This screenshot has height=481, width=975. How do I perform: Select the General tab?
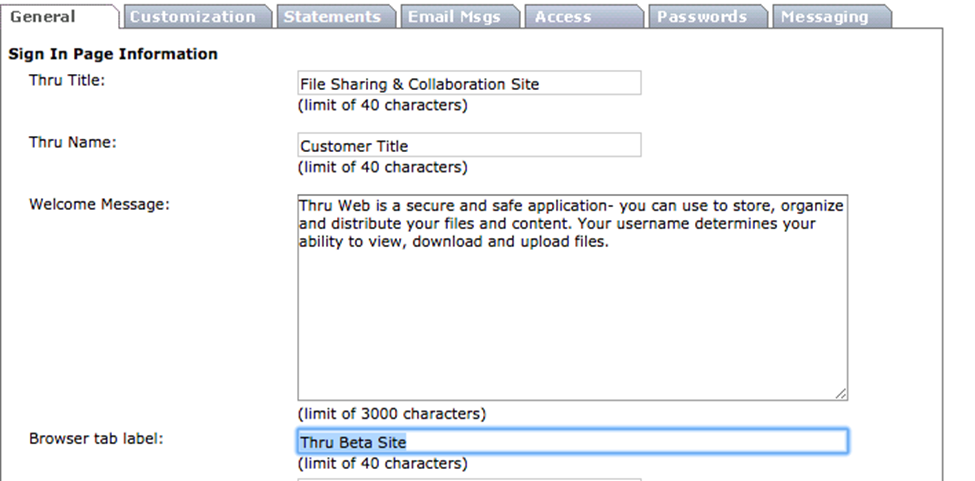pos(43,17)
